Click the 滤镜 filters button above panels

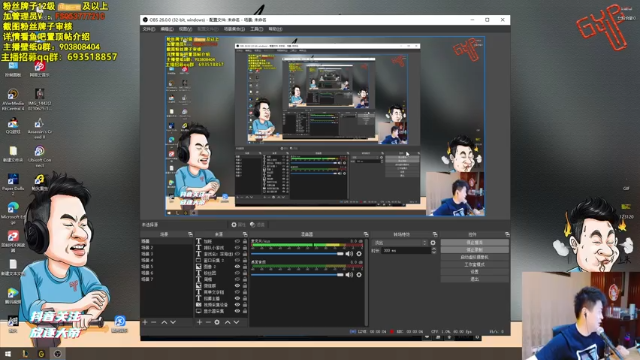[258, 224]
